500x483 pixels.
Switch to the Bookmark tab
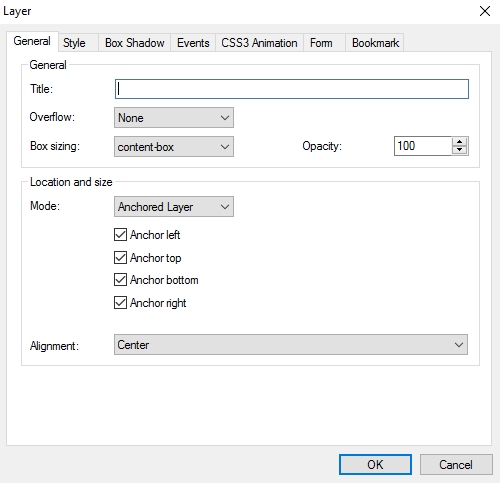(x=375, y=43)
